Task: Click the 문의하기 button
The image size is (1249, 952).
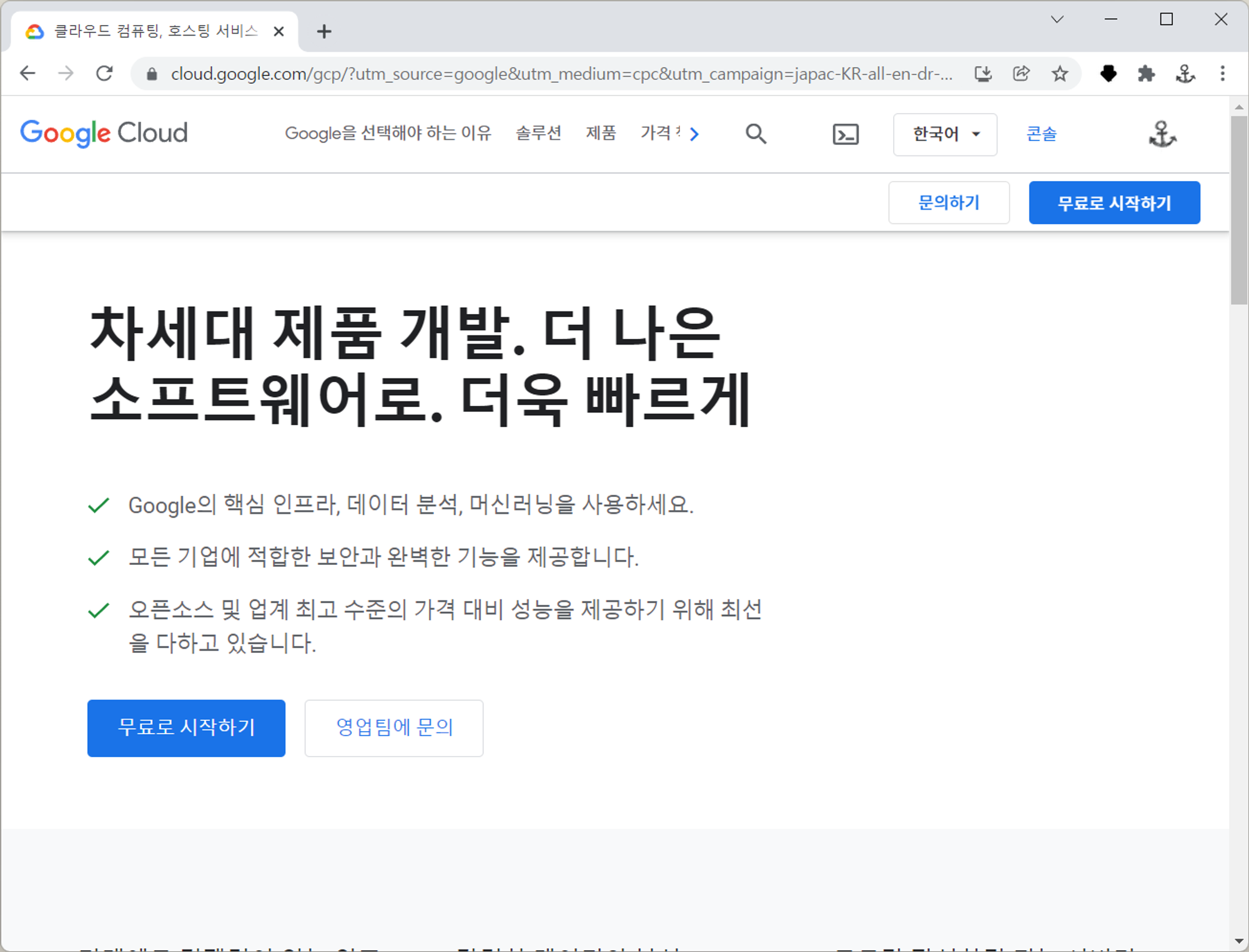Action: pos(949,202)
